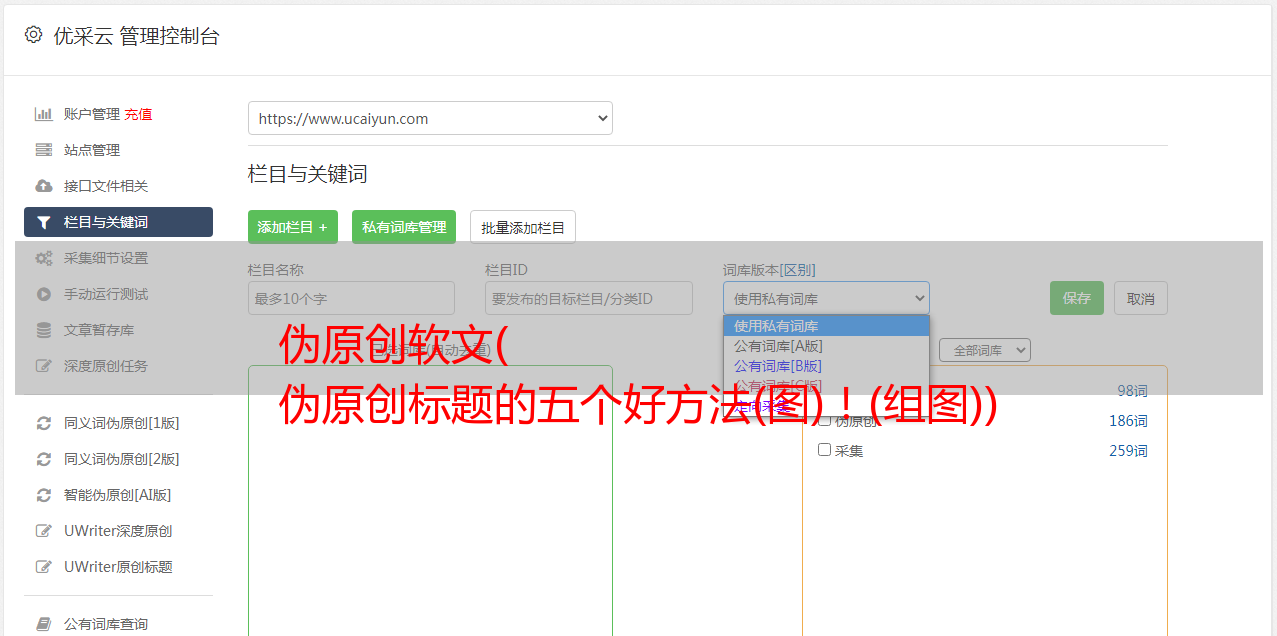1277x636 pixels.
Task: Tick the 采集 checkbox
Action: [x=825, y=450]
